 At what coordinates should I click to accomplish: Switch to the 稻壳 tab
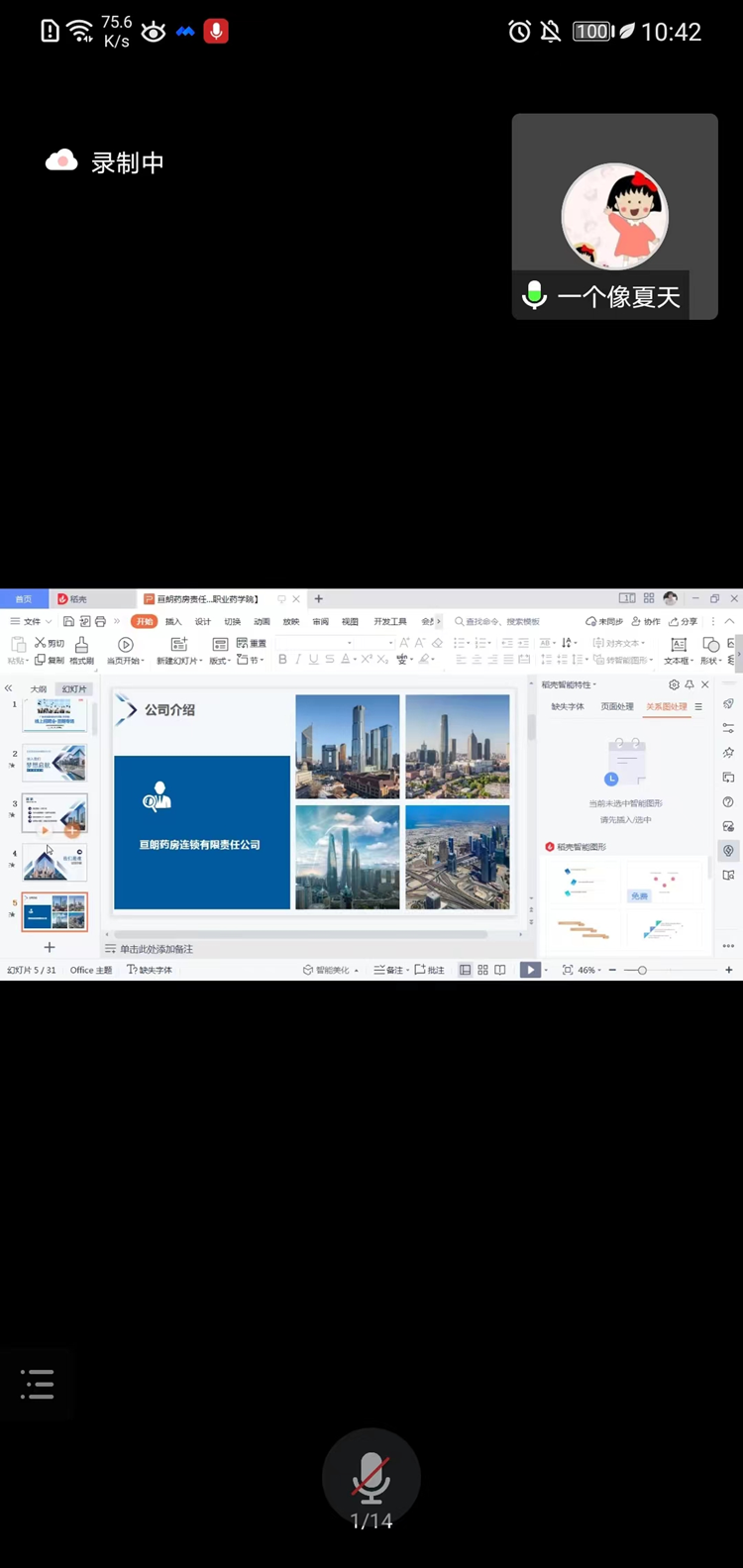[72, 598]
